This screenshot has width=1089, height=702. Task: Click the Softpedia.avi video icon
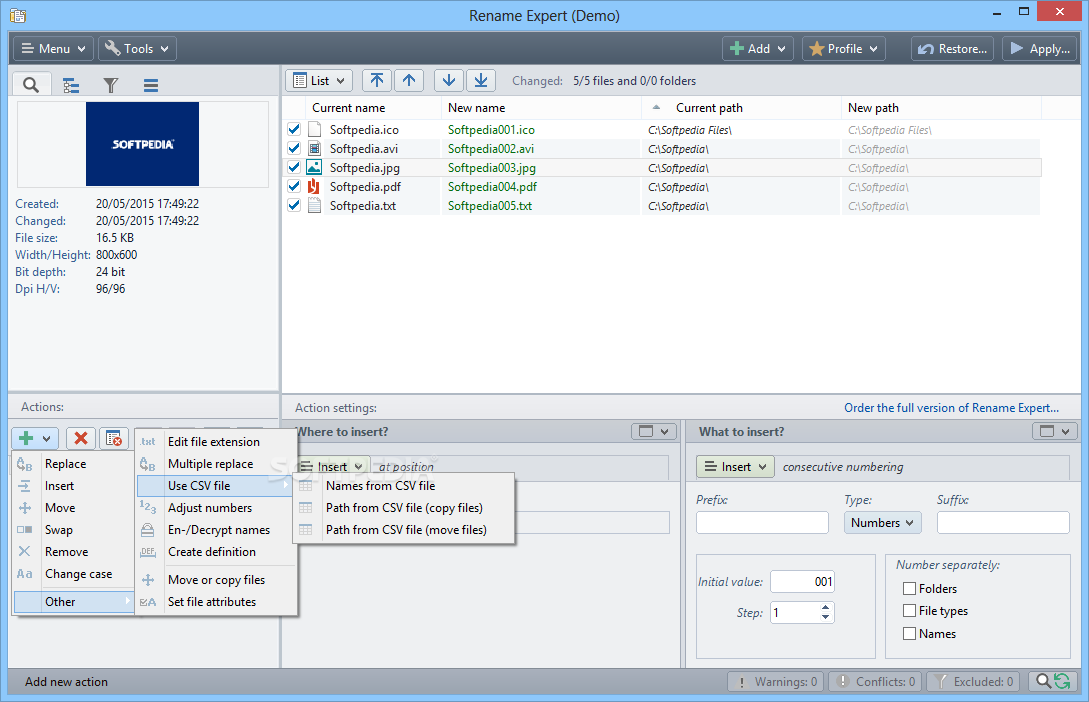314,149
